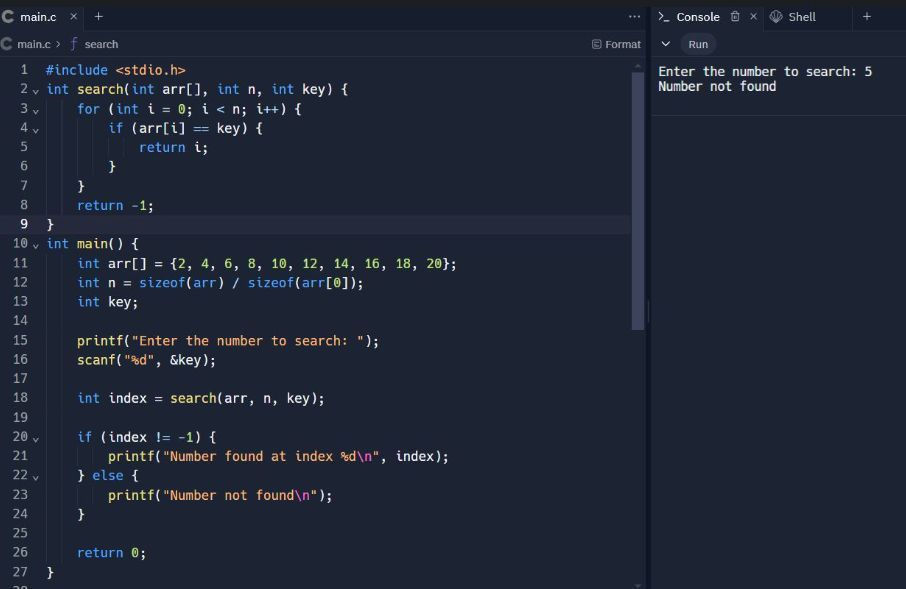Collapse the else block on line 22
This screenshot has width=906, height=589.
[x=36, y=477]
